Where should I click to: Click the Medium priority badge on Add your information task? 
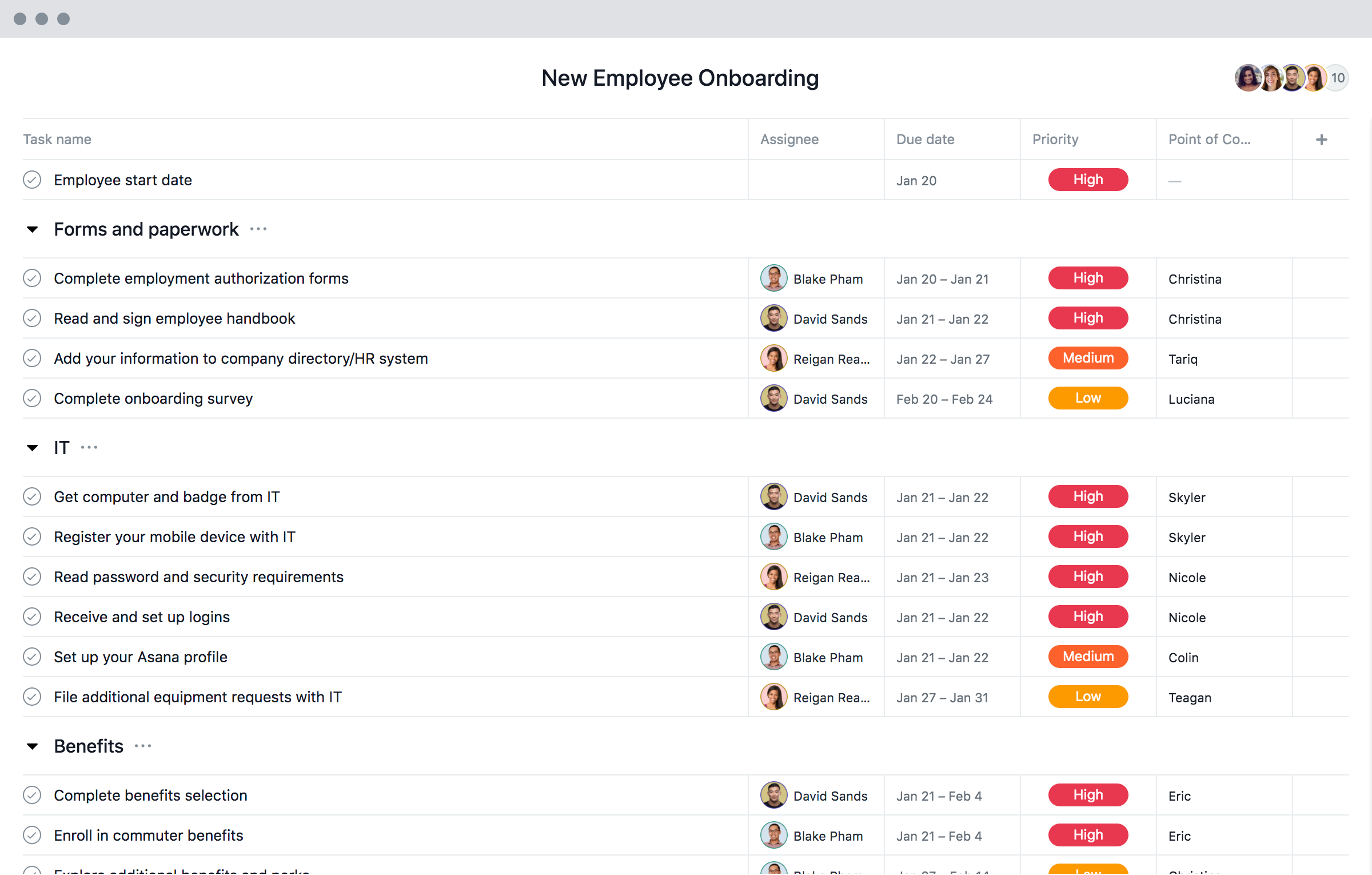tap(1087, 358)
